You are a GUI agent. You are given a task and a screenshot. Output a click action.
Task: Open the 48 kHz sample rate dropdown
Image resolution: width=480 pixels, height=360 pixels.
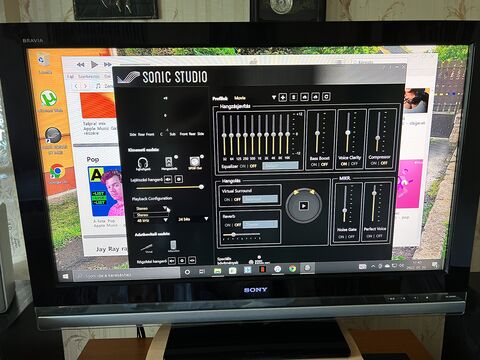(165, 220)
